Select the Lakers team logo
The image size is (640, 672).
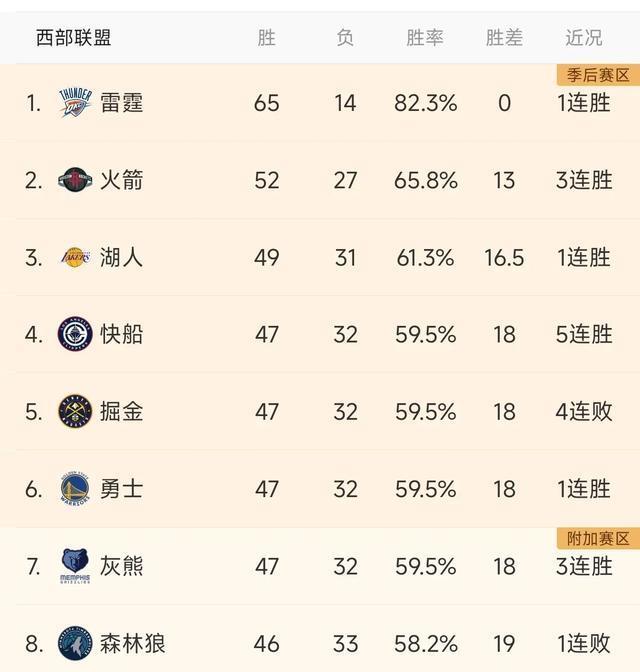click(75, 257)
